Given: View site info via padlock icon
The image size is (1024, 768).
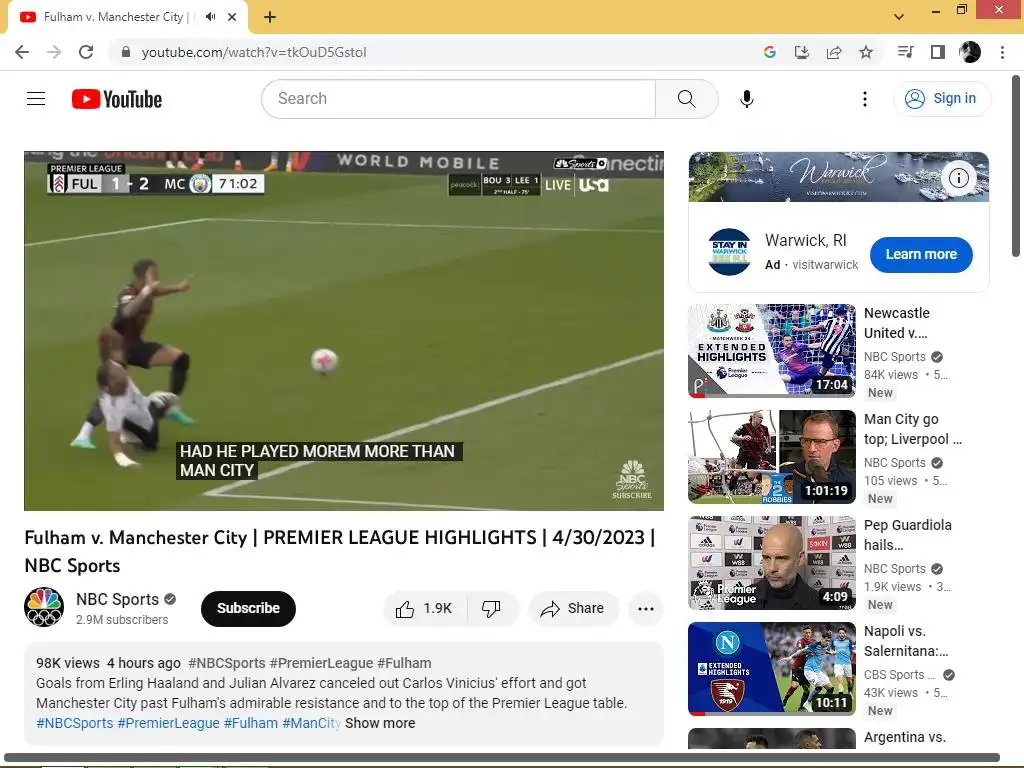Looking at the screenshot, I should pos(126,52).
